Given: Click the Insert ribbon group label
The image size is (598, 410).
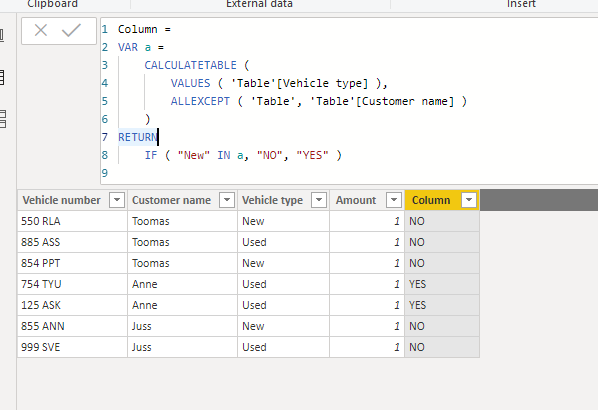Looking at the screenshot, I should pos(521,4).
